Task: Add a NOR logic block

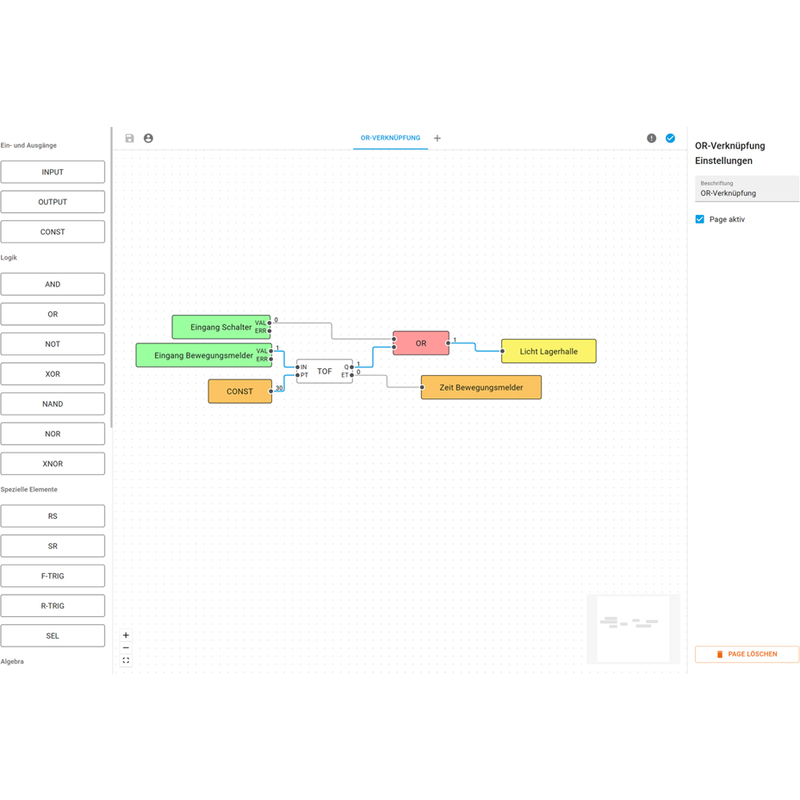Action: coord(53,434)
